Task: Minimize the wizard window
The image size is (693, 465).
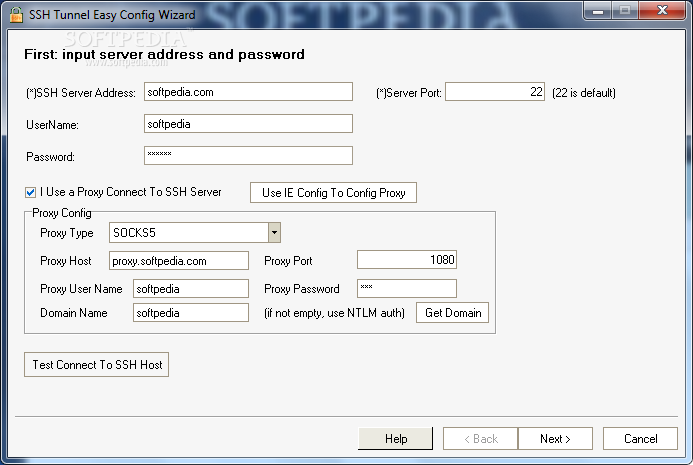Action: 598,11
